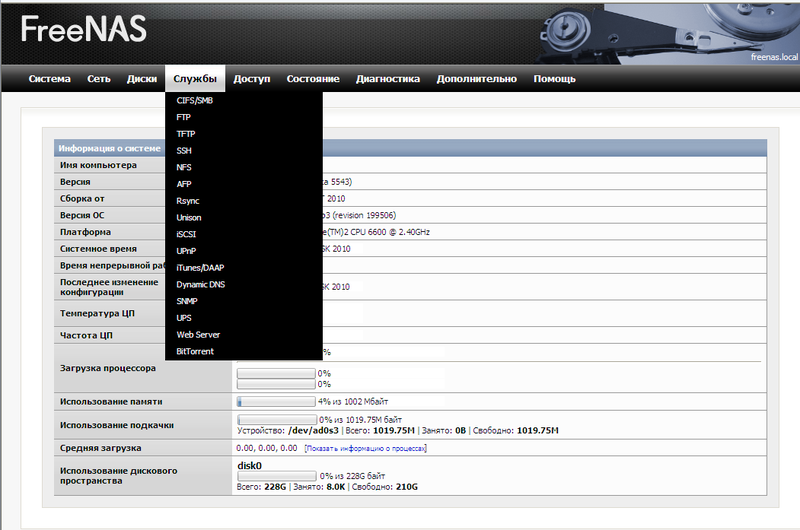Click the Использование подкачки label
Image resolution: width=800 pixels, height=530 pixels.
point(117,425)
